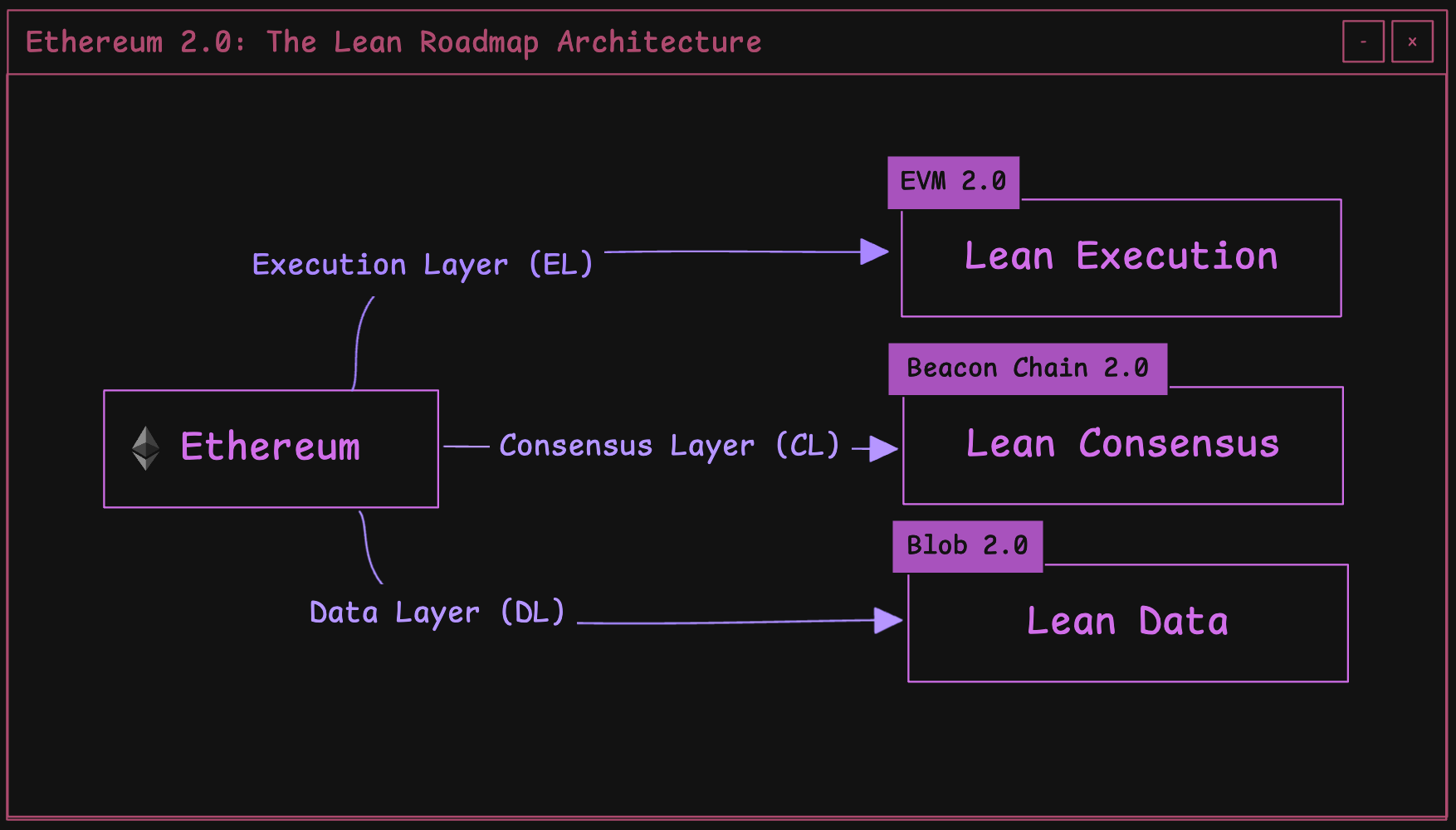Click the arrowhead pointing to Lean Data
Viewport: 1456px width, 830px height.
(888, 620)
